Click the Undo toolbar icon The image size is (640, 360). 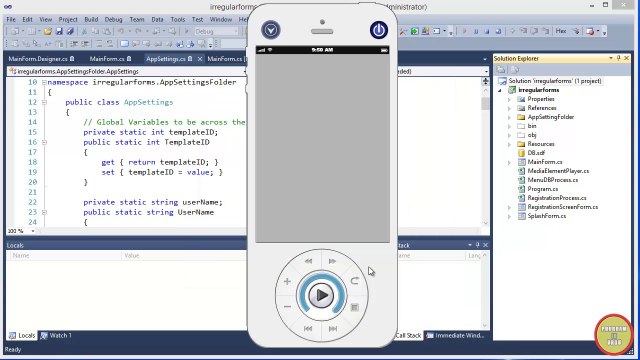pyautogui.click(x=120, y=31)
